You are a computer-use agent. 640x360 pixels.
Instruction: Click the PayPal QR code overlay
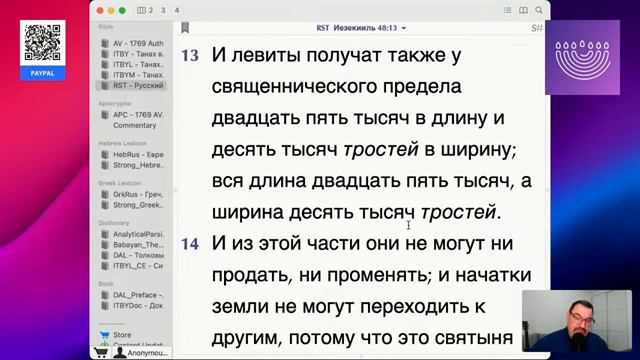point(42,43)
